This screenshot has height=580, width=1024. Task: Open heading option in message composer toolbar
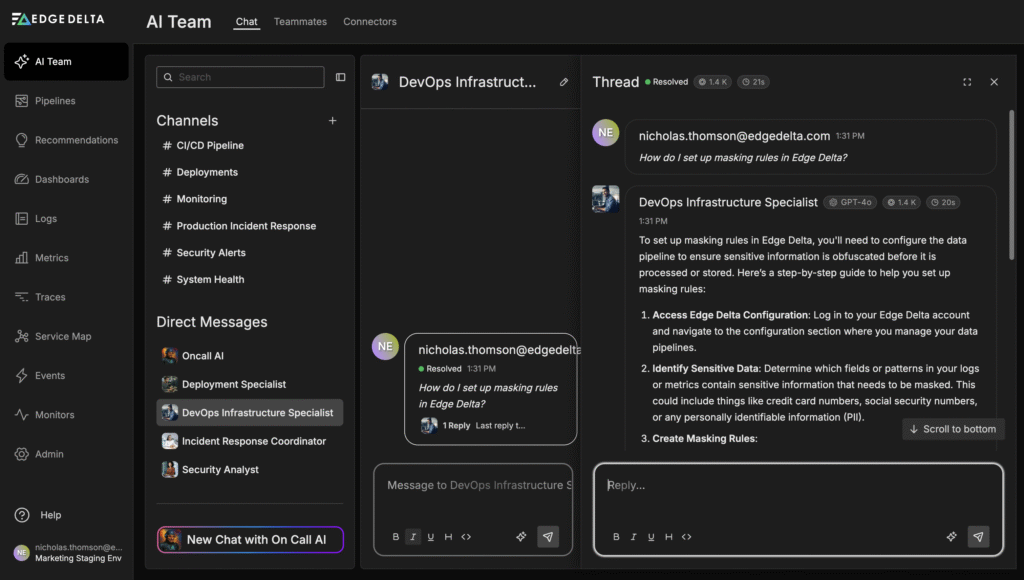click(x=448, y=537)
